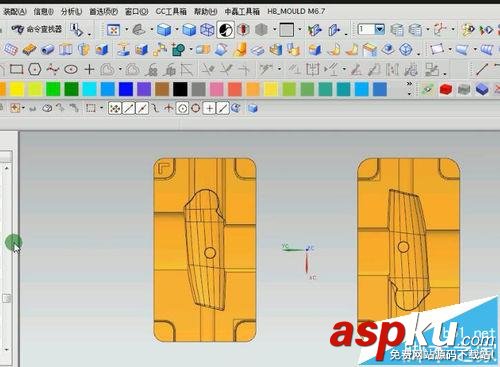Click the gray background square icon
Viewport: 500px width, 367px height.
[287, 30]
